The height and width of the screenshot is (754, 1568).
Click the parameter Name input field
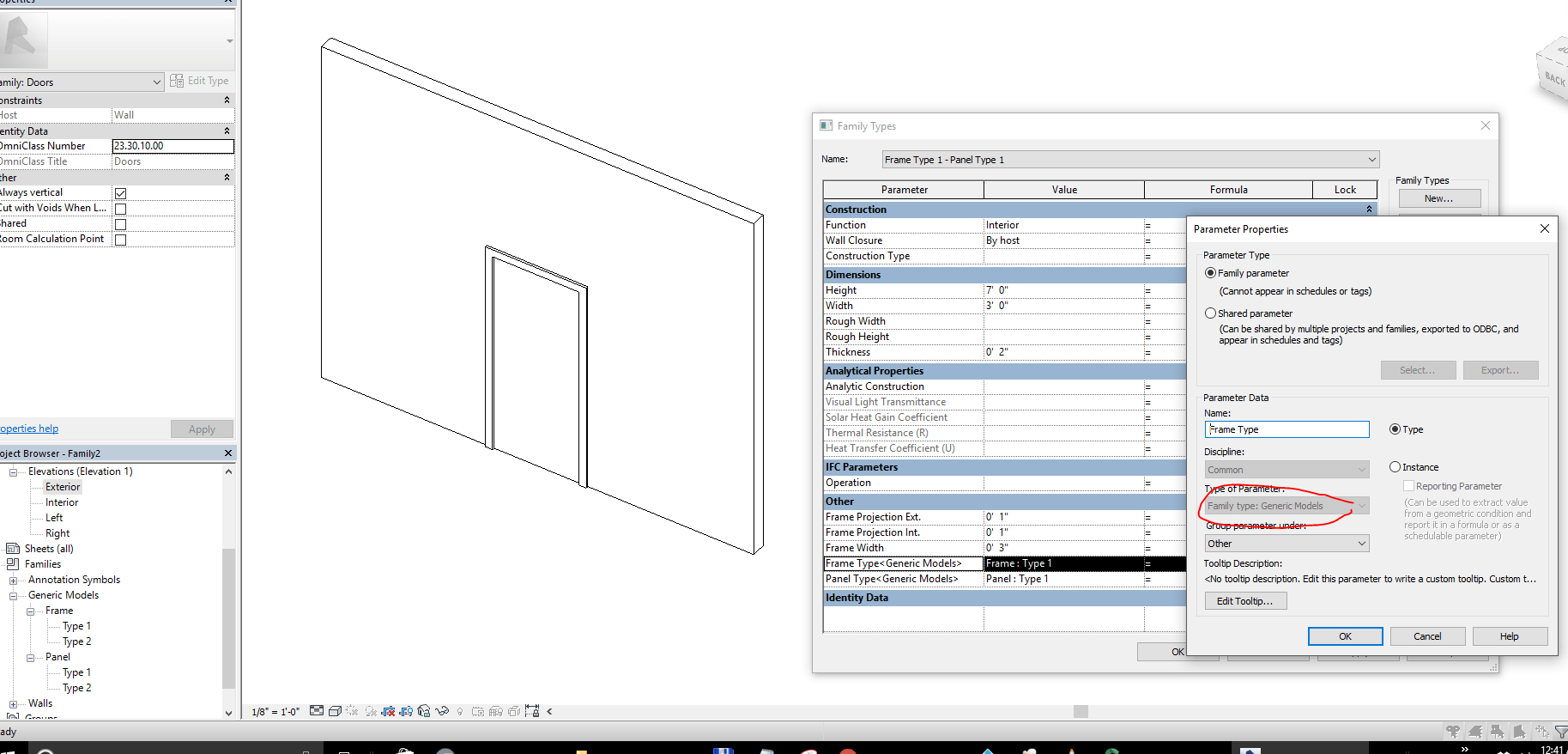(x=1286, y=429)
